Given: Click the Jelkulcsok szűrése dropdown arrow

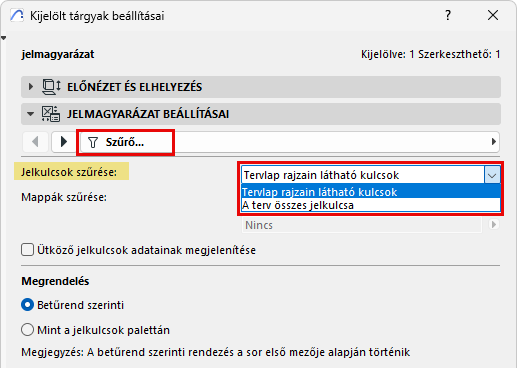Looking at the screenshot, I should pyautogui.click(x=492, y=175).
